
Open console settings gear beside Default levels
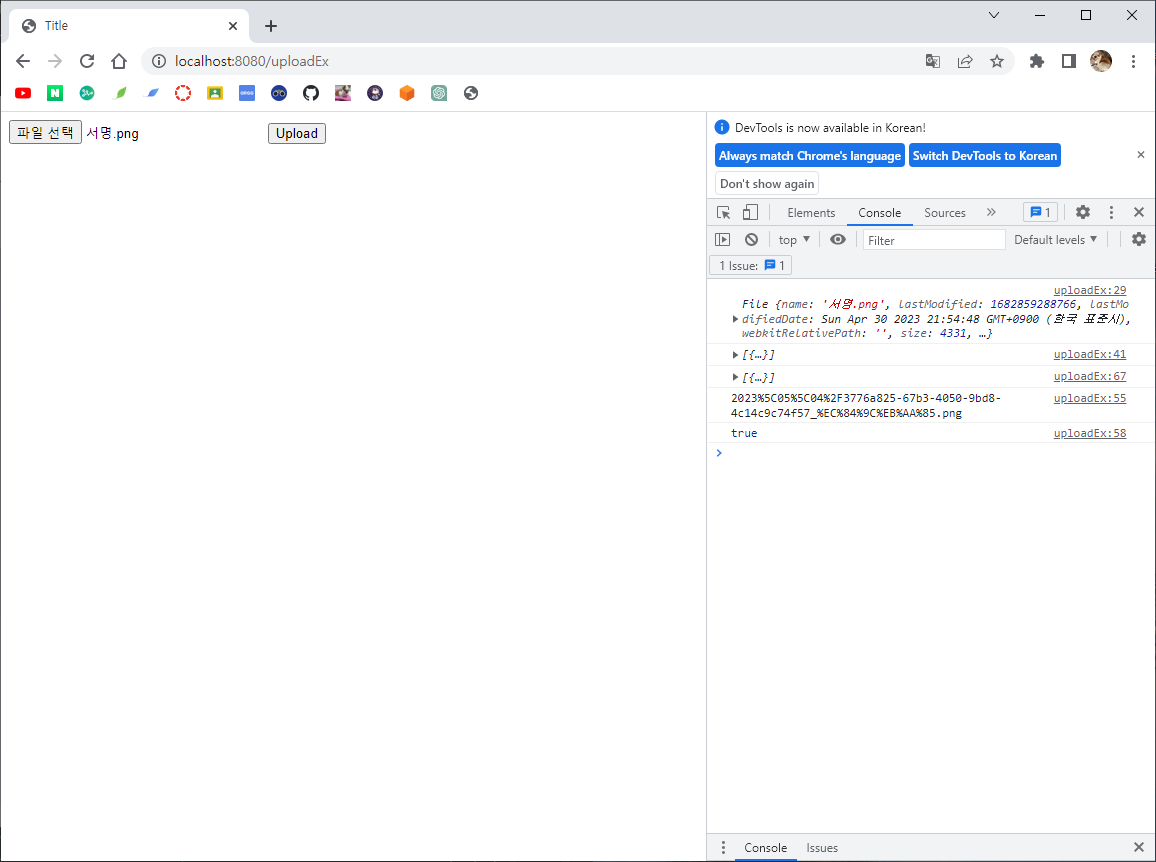[1139, 240]
